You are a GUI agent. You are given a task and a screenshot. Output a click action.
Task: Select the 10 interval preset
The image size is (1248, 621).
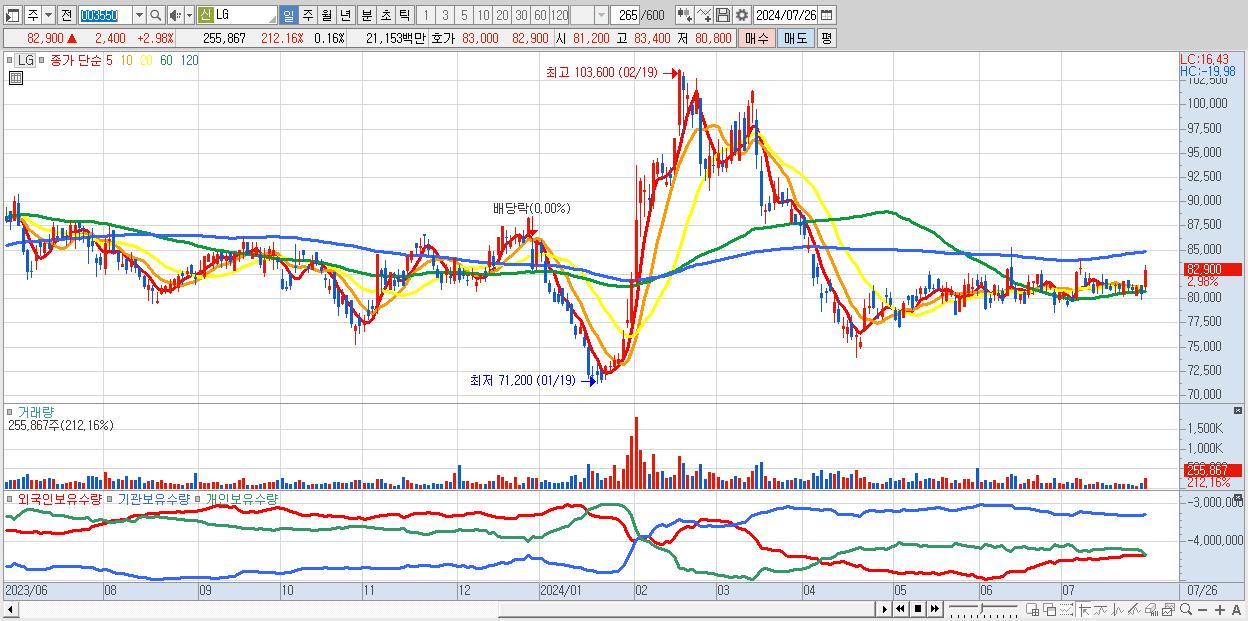482,15
